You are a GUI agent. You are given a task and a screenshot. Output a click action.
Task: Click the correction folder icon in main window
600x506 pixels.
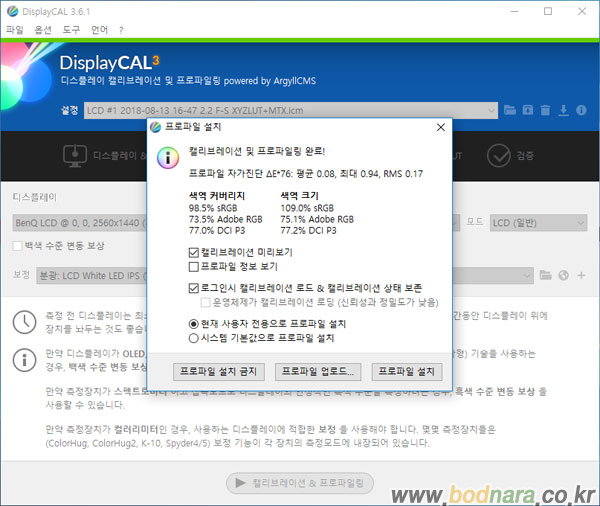pos(545,275)
